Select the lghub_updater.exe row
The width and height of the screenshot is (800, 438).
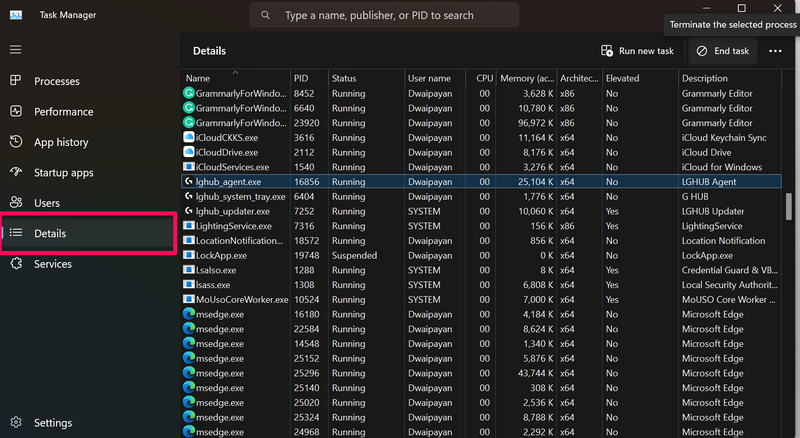[x=232, y=212]
